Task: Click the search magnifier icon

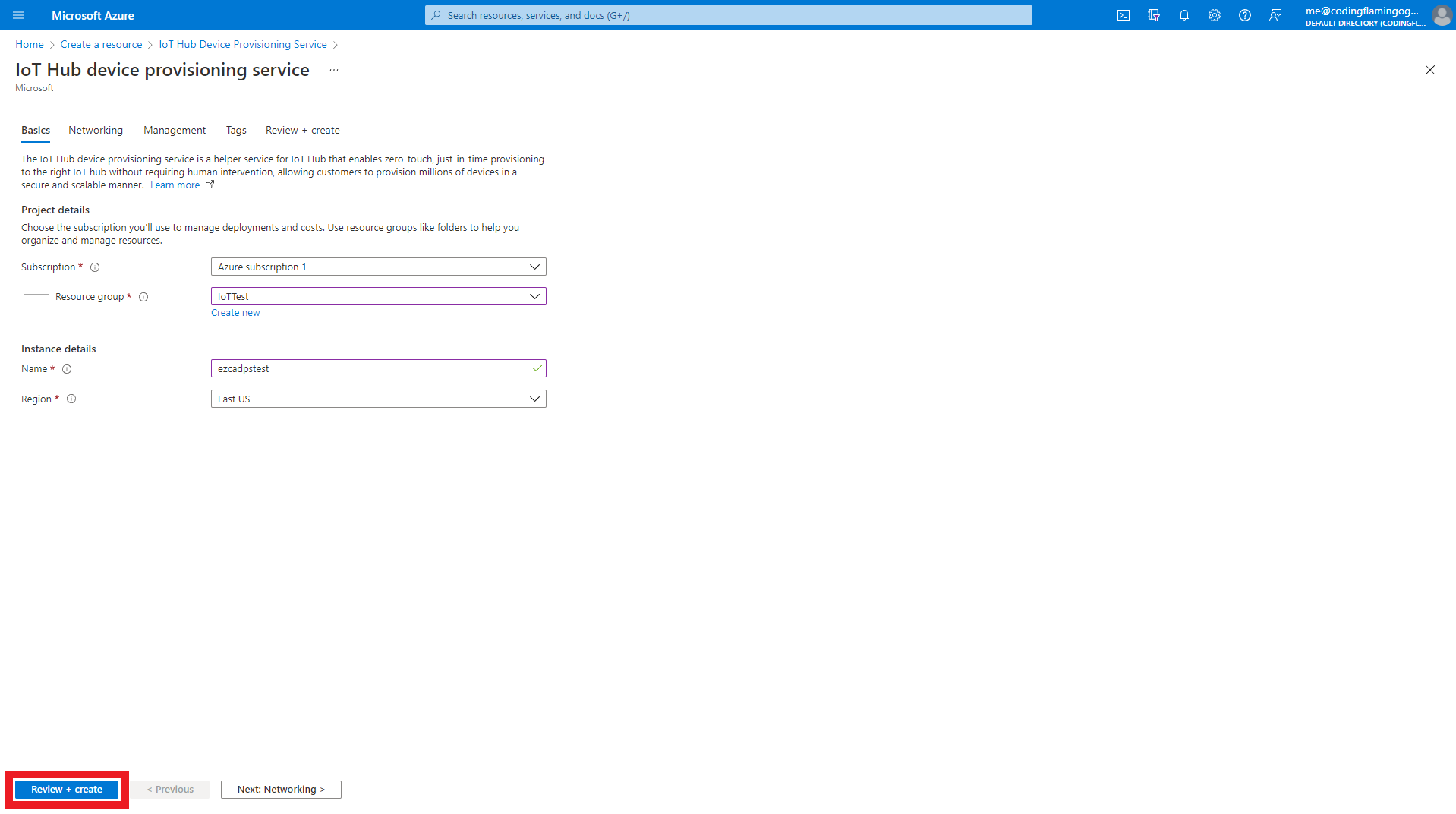Action: pyautogui.click(x=436, y=15)
